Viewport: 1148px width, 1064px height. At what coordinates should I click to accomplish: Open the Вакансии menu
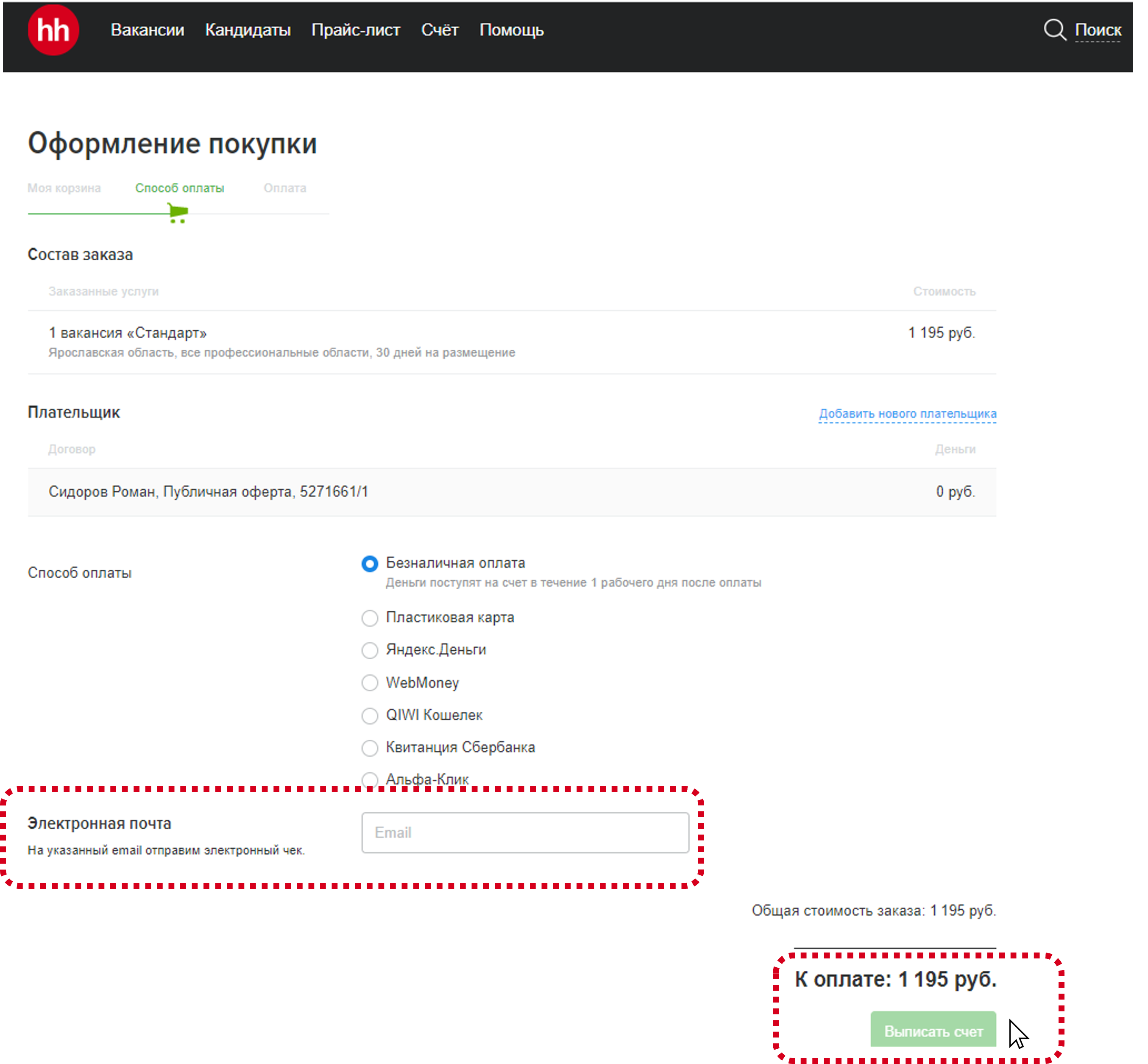click(x=148, y=30)
